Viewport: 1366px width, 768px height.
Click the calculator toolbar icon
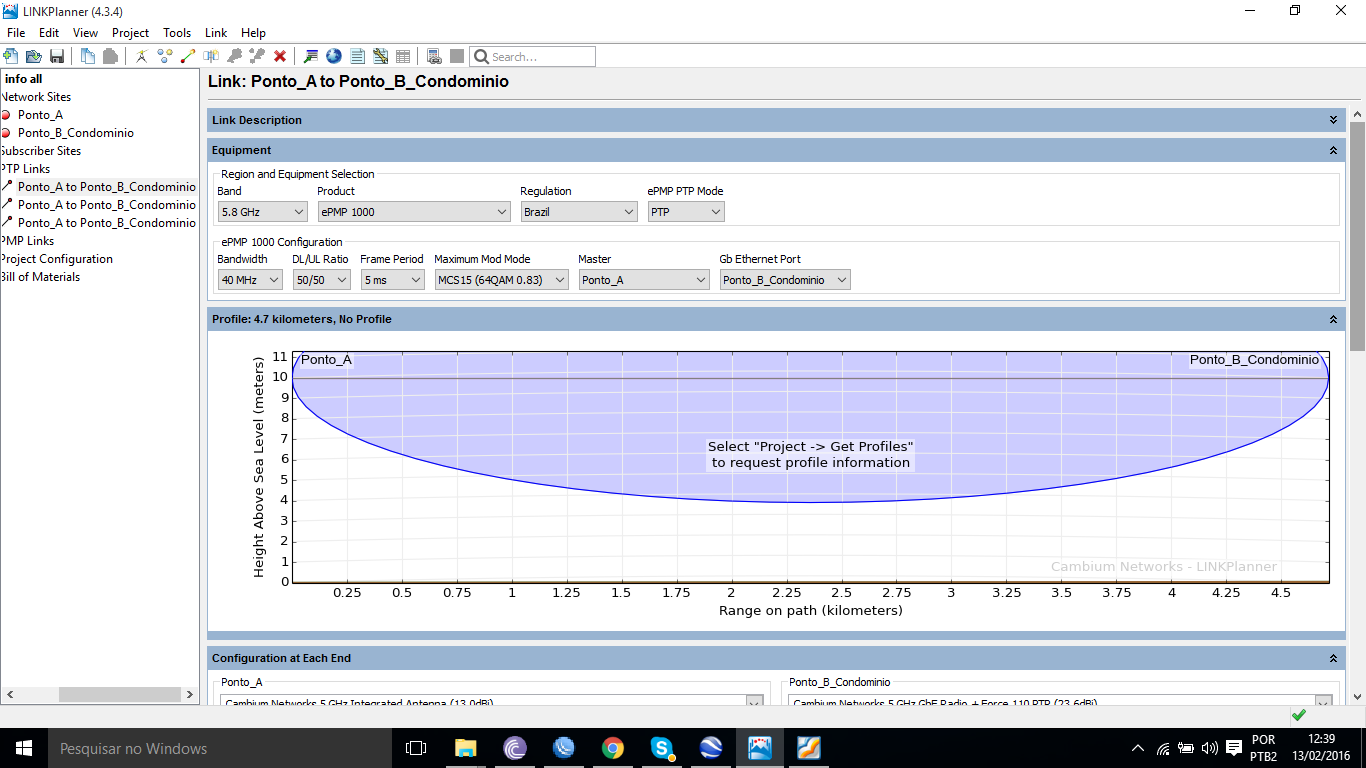[433, 57]
